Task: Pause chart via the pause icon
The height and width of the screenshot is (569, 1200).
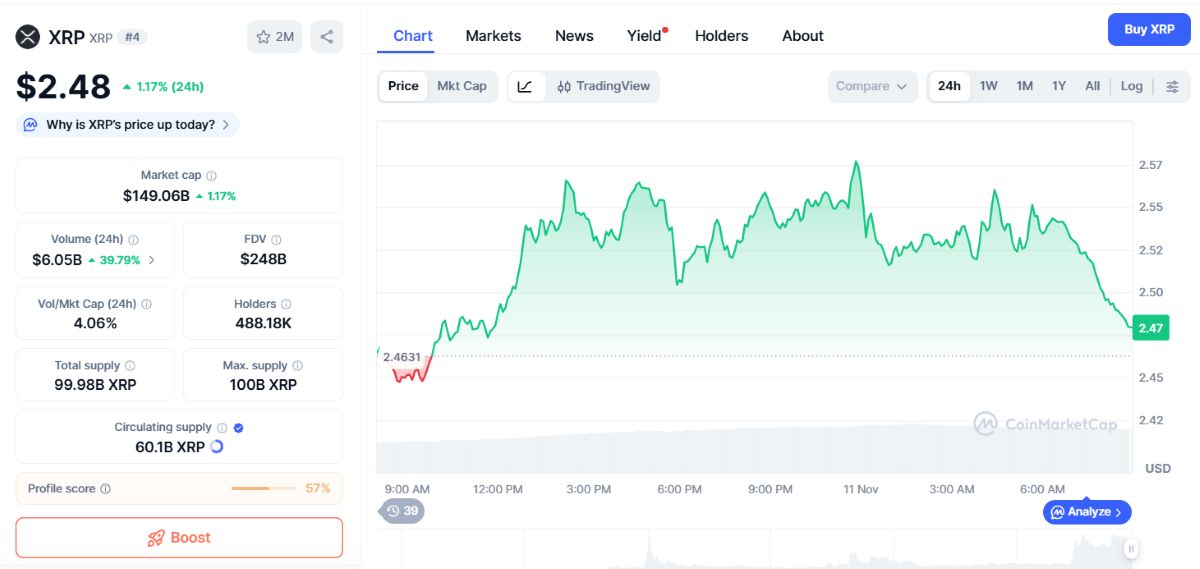Action: [1131, 548]
